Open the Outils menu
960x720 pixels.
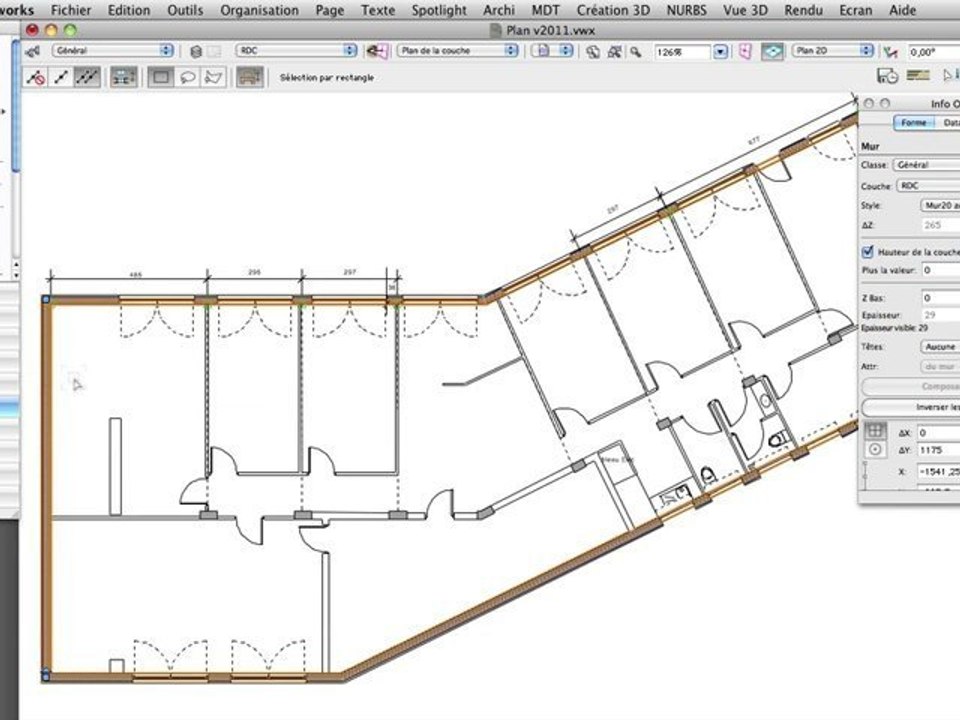[185, 10]
